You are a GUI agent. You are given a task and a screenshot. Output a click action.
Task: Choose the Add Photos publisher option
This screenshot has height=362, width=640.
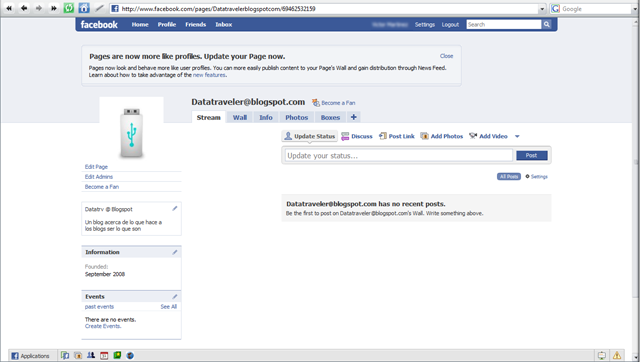pyautogui.click(x=442, y=136)
